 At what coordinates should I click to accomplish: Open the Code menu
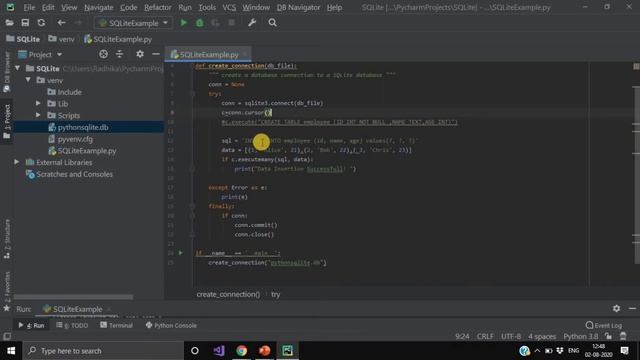tap(129, 7)
